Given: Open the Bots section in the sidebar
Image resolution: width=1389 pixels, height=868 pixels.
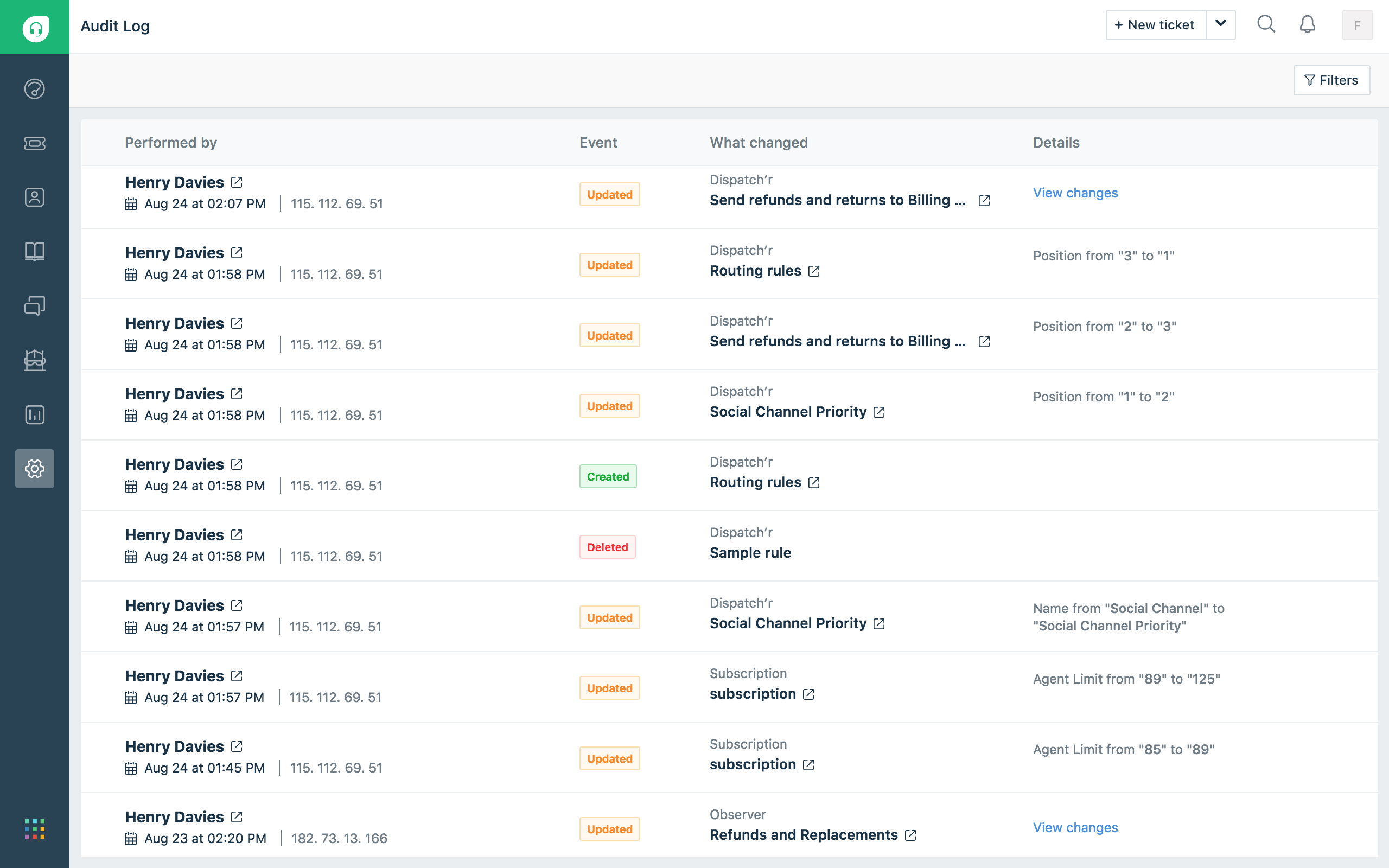Looking at the screenshot, I should pos(34,361).
